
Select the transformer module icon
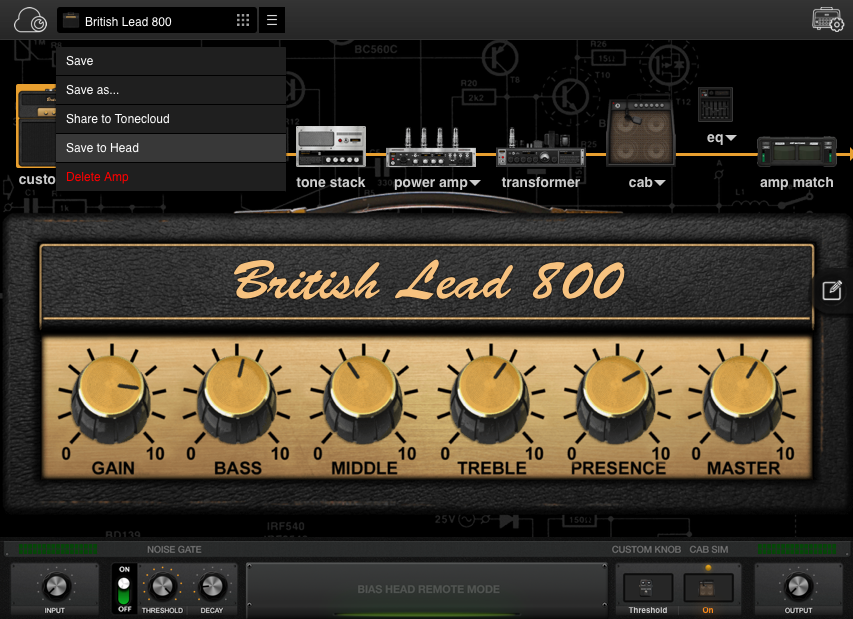click(541, 151)
